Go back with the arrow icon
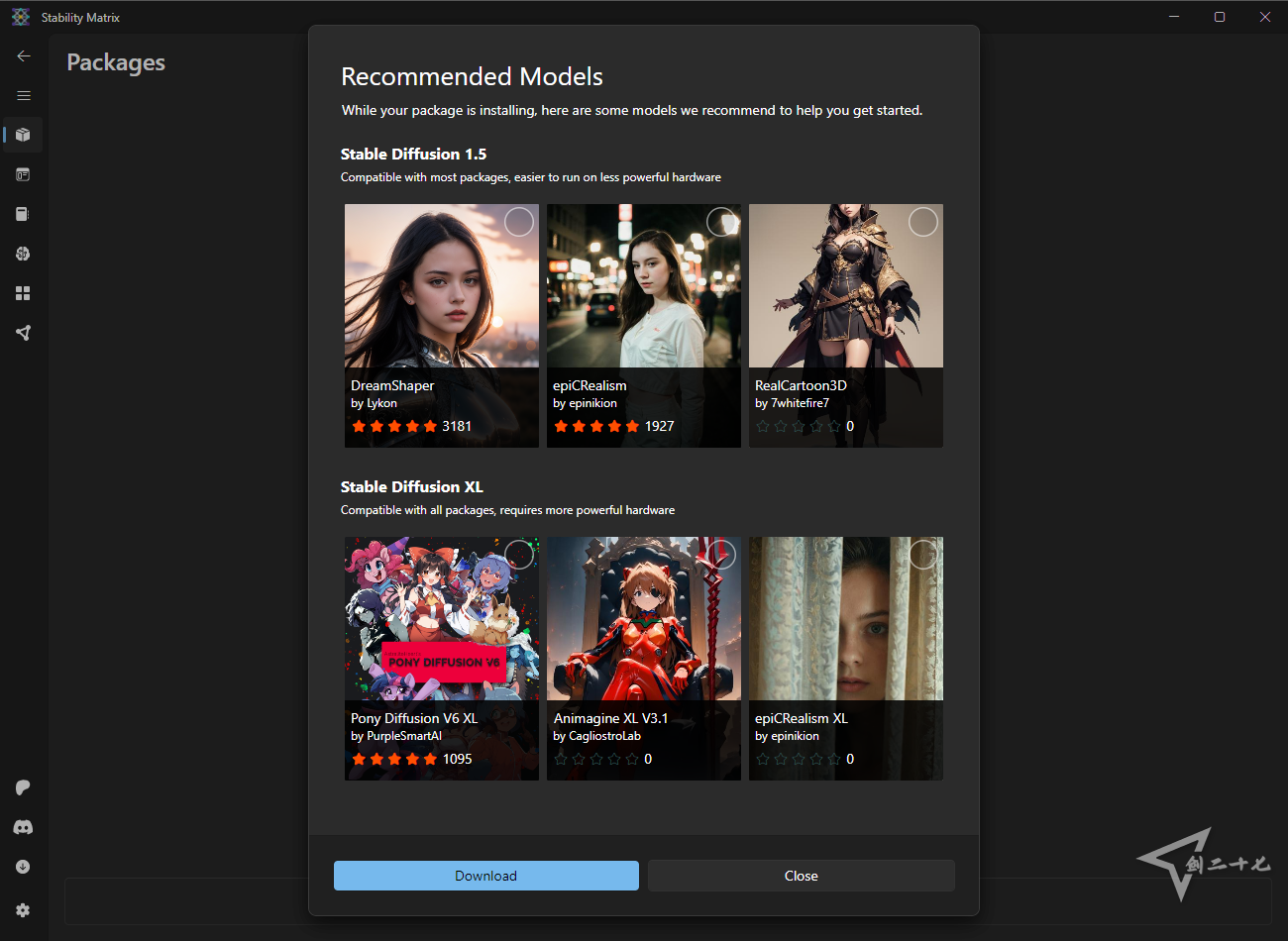1288x941 pixels. [24, 56]
